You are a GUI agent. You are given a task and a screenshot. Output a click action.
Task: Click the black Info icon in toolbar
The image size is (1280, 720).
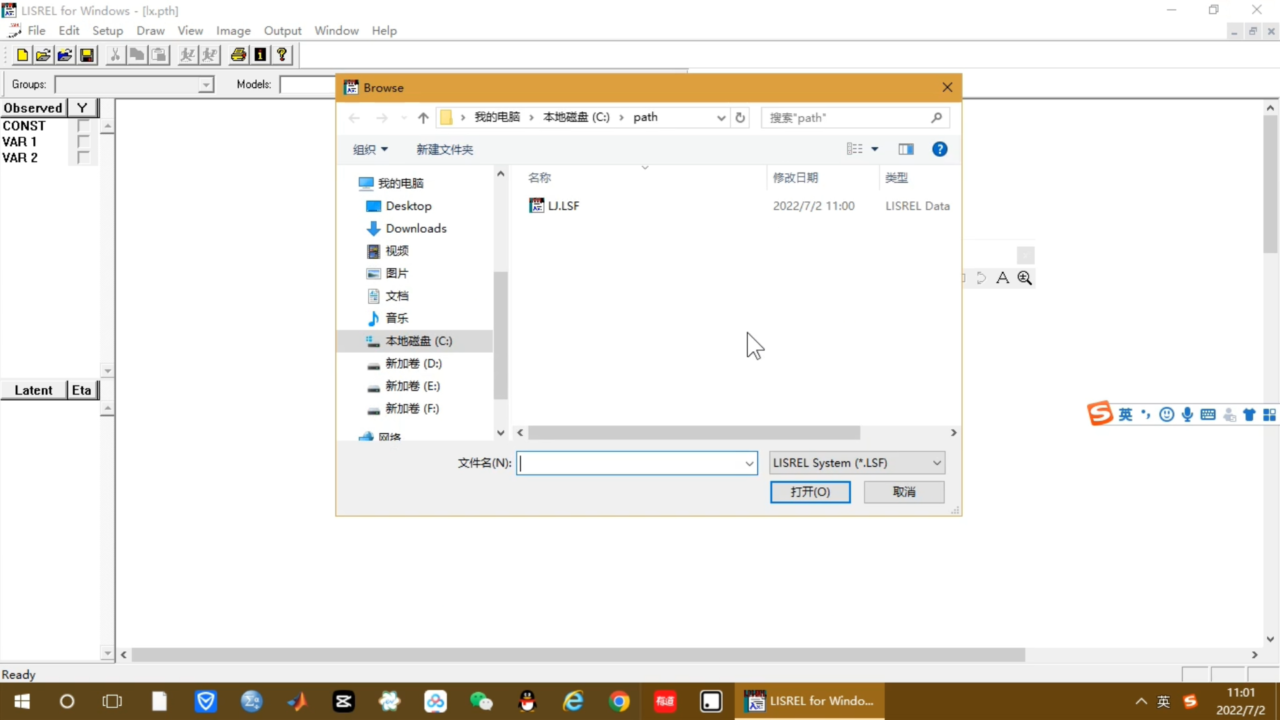click(x=260, y=55)
